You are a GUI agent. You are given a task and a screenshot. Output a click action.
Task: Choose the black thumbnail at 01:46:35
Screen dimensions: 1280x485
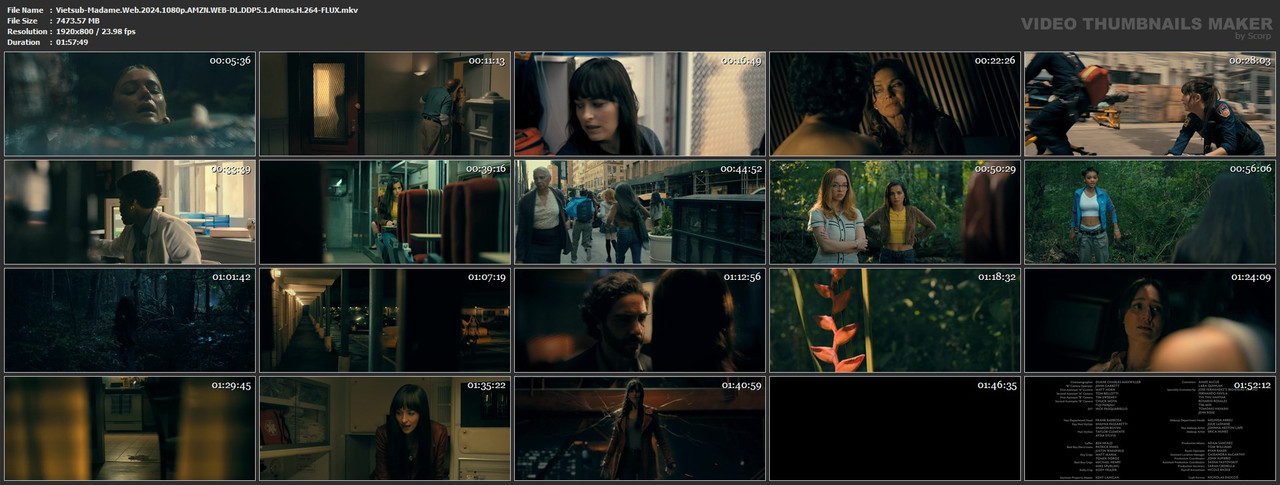click(x=895, y=428)
